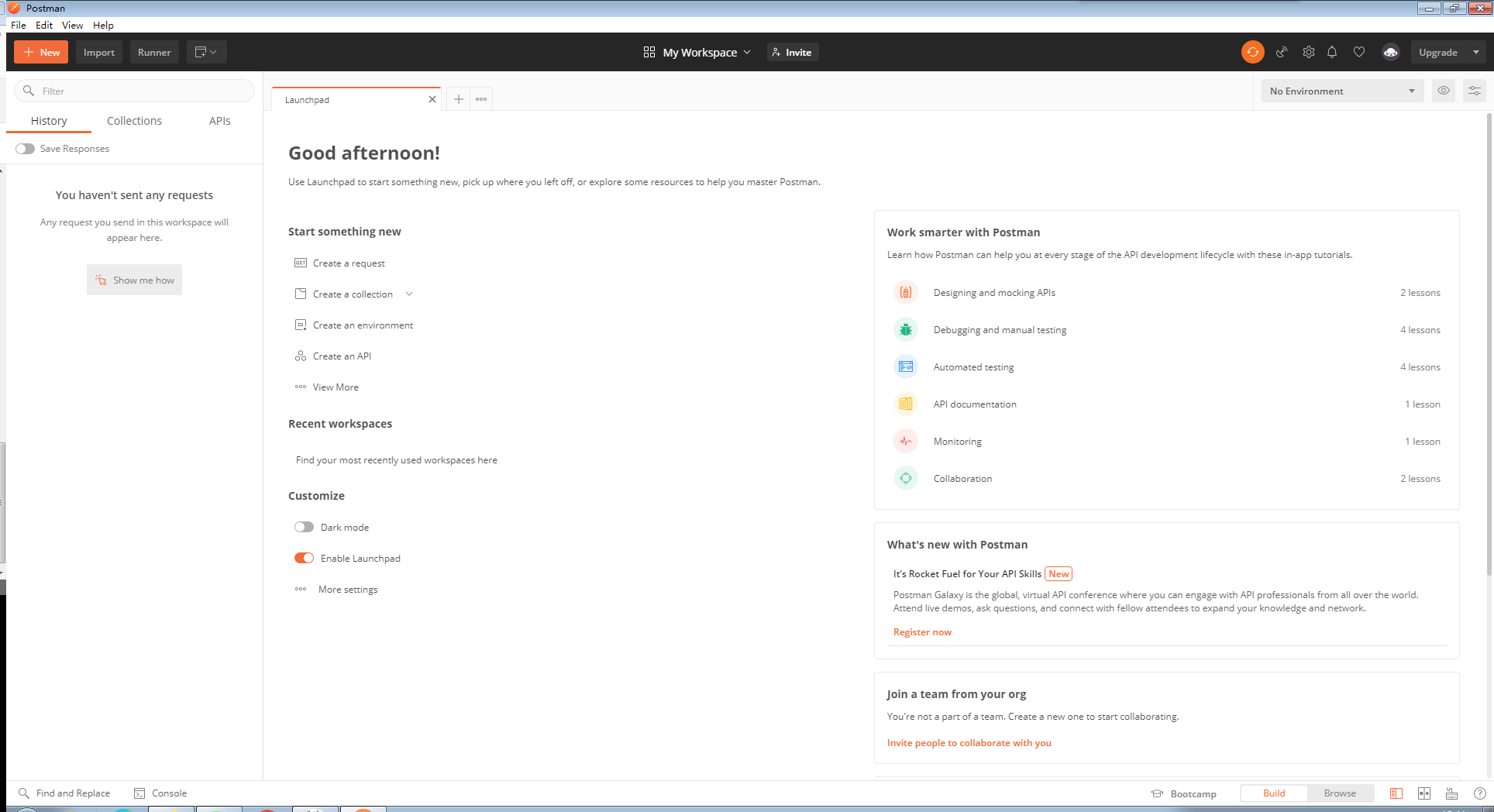Click the New button
Screen dimensions: 1494x812
coord(41,52)
